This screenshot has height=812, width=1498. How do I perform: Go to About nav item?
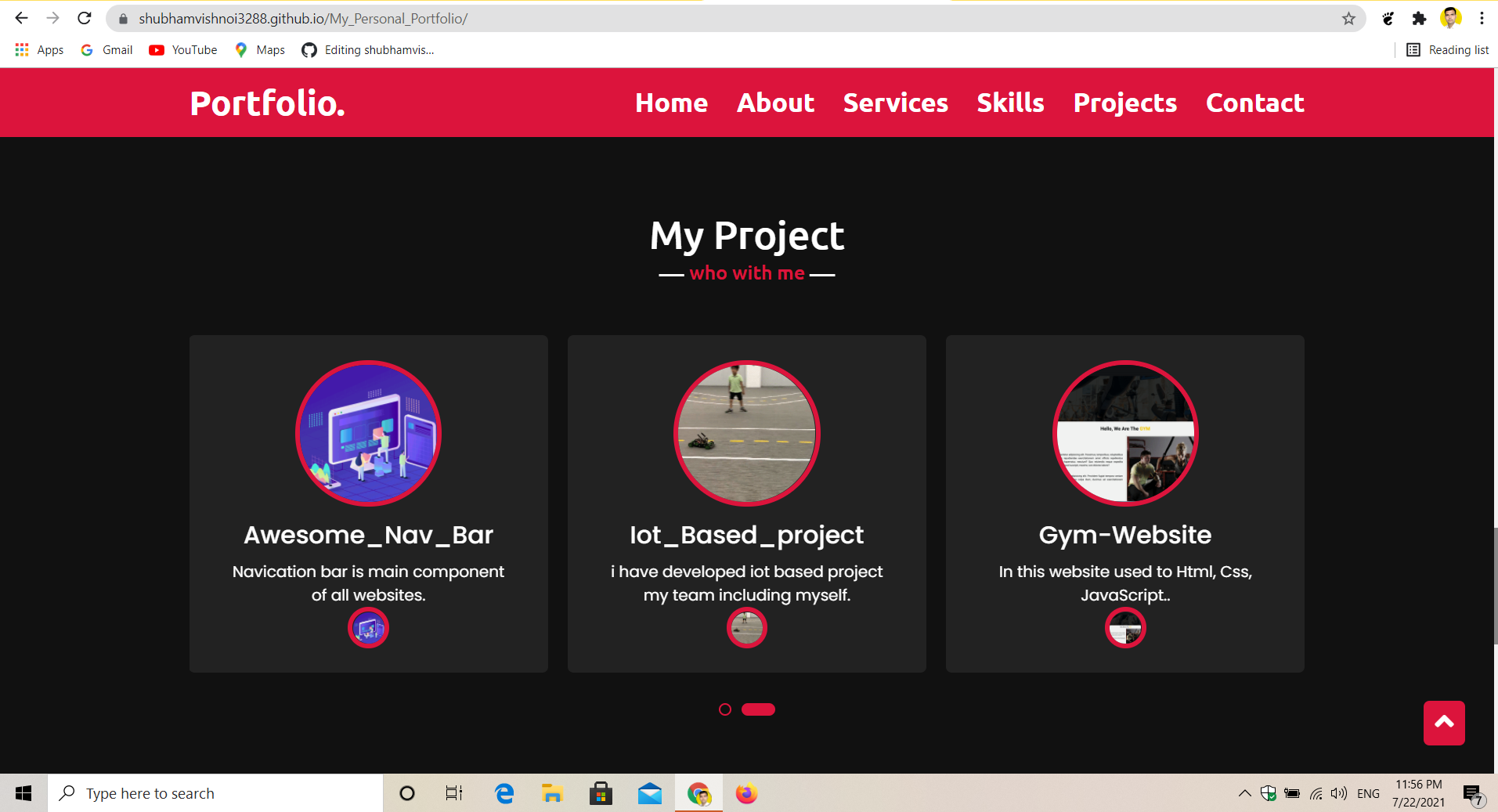point(775,103)
